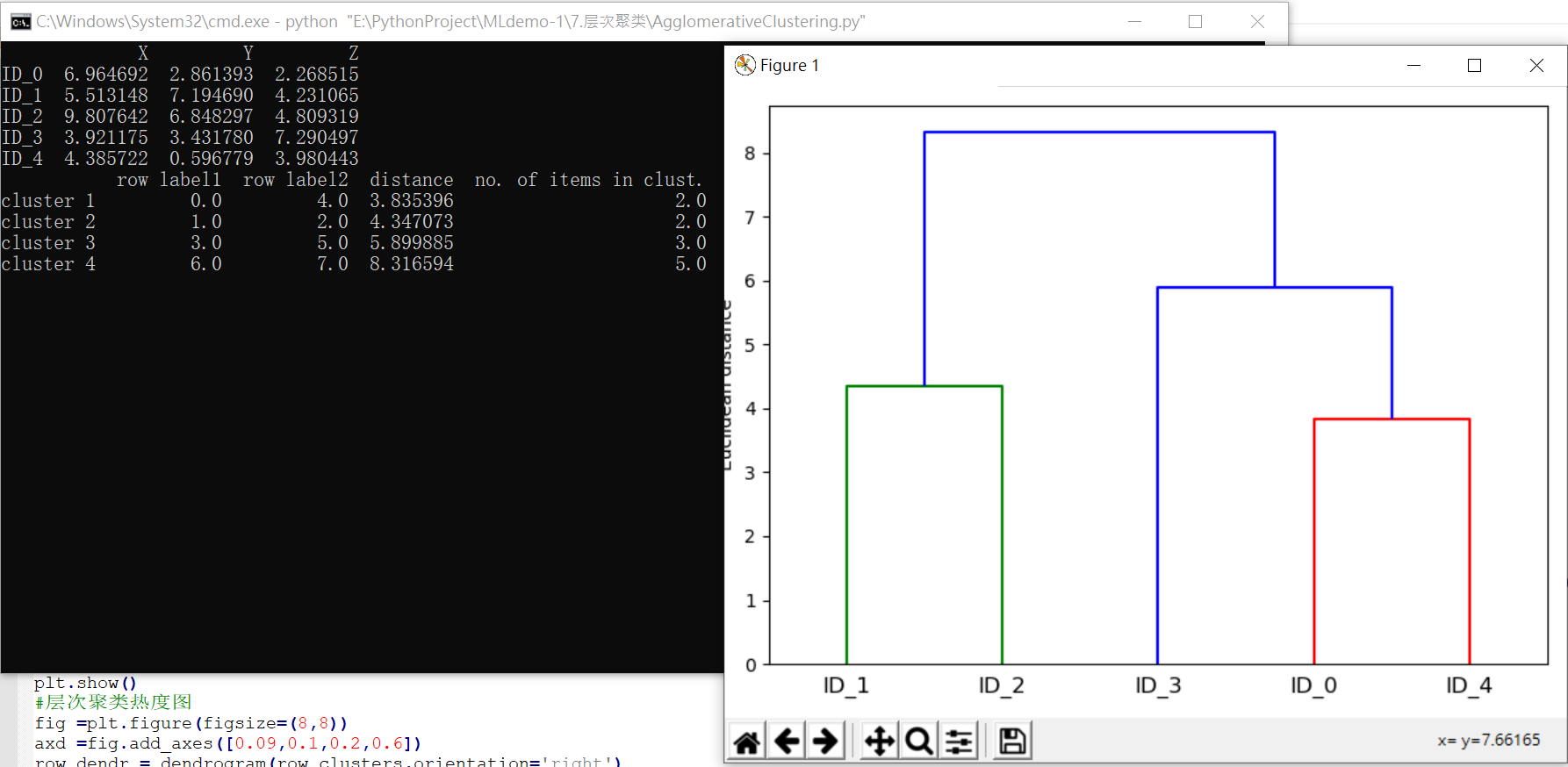This screenshot has width=1568, height=767.
Task: Click the red ID_0–ID_4 cluster link
Action: (1392, 419)
